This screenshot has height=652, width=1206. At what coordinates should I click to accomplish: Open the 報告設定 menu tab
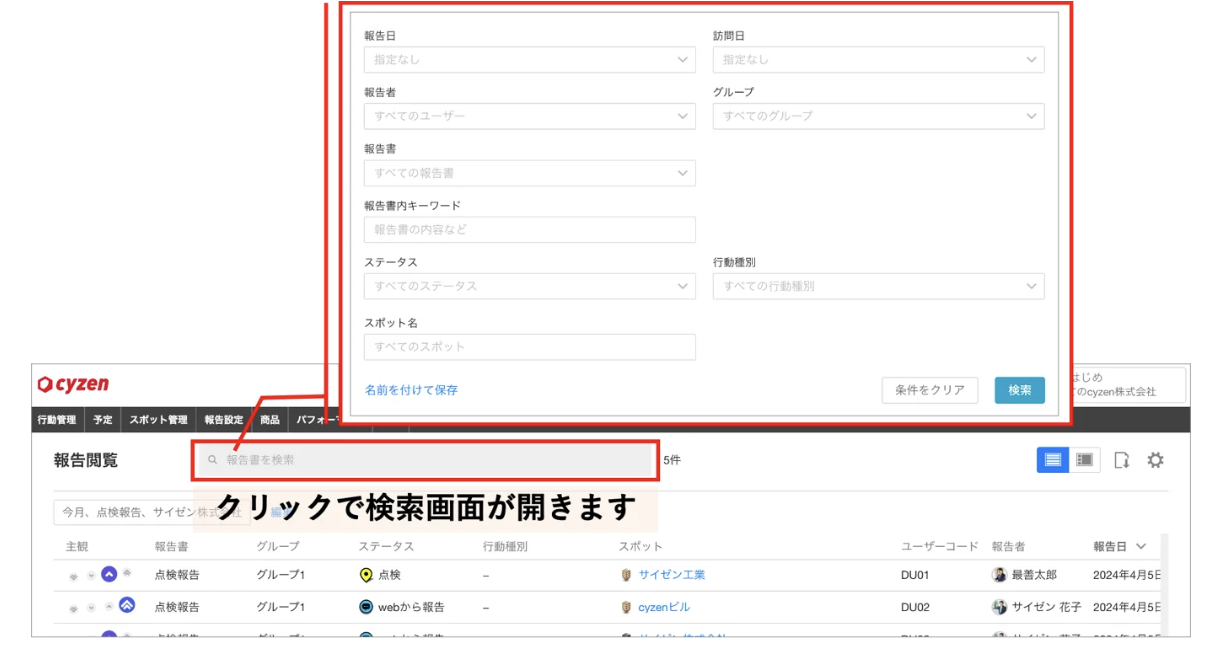[x=224, y=420]
